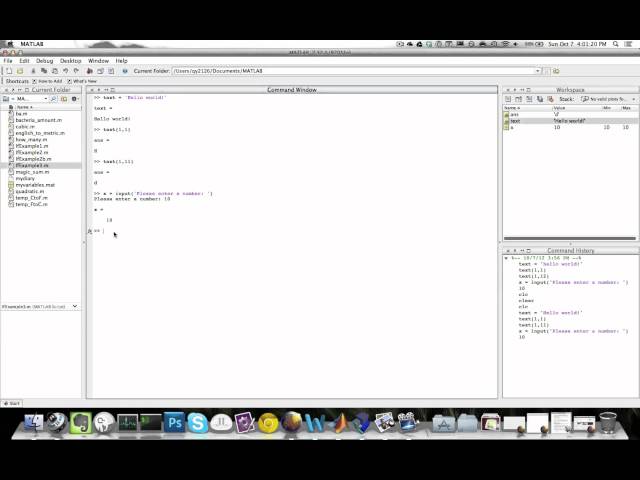Open Finder from the Dock
Screen dimensions: 640x480
tap(33, 422)
